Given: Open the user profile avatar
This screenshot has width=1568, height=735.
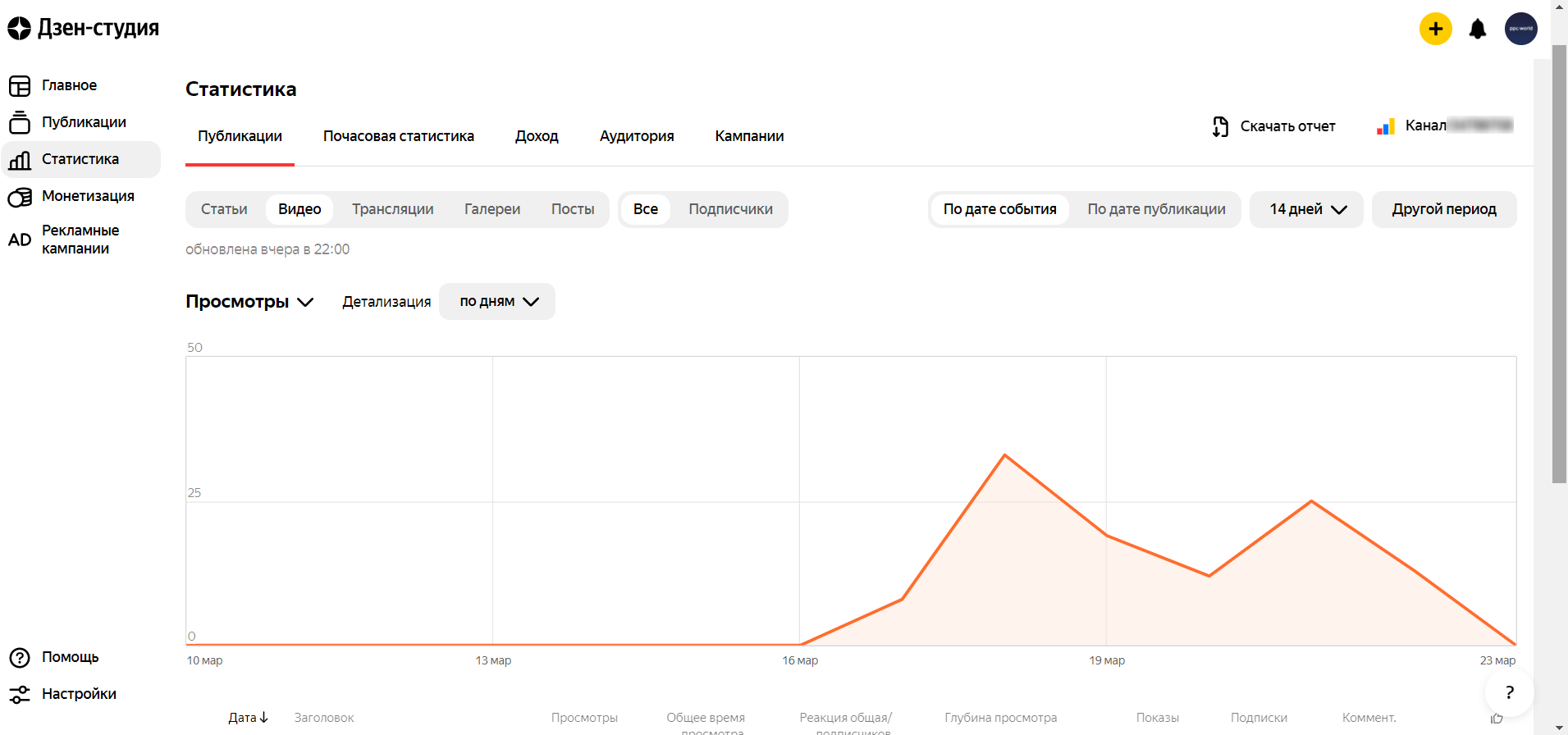Looking at the screenshot, I should tap(1520, 29).
